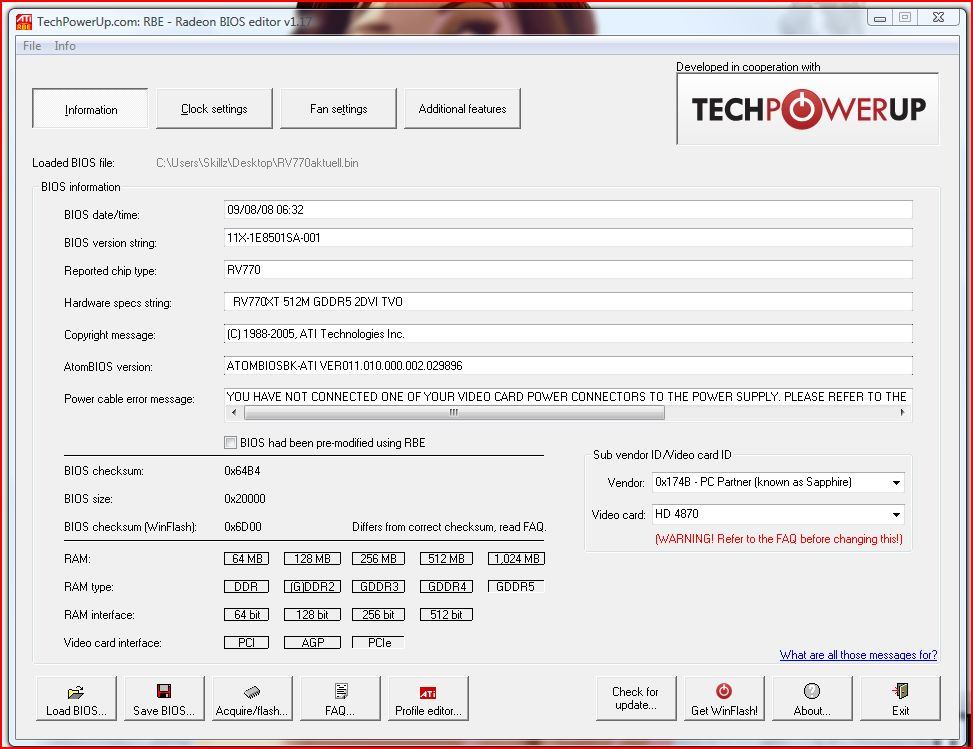The width and height of the screenshot is (973, 749).
Task: Click the BIOS version string field
Action: tap(568, 238)
